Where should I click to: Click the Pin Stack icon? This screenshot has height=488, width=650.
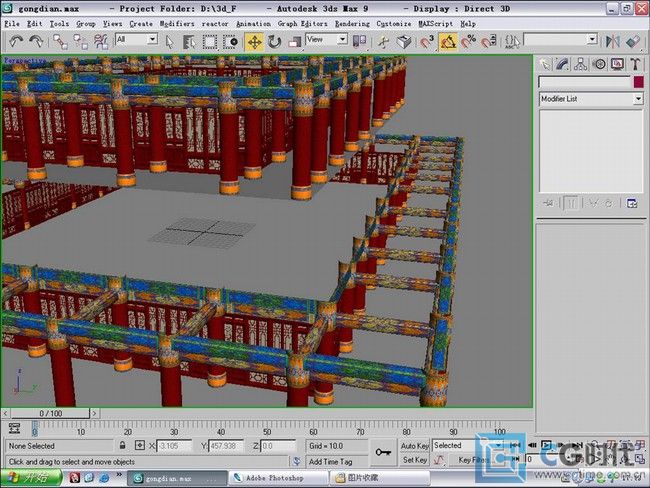pyautogui.click(x=548, y=203)
